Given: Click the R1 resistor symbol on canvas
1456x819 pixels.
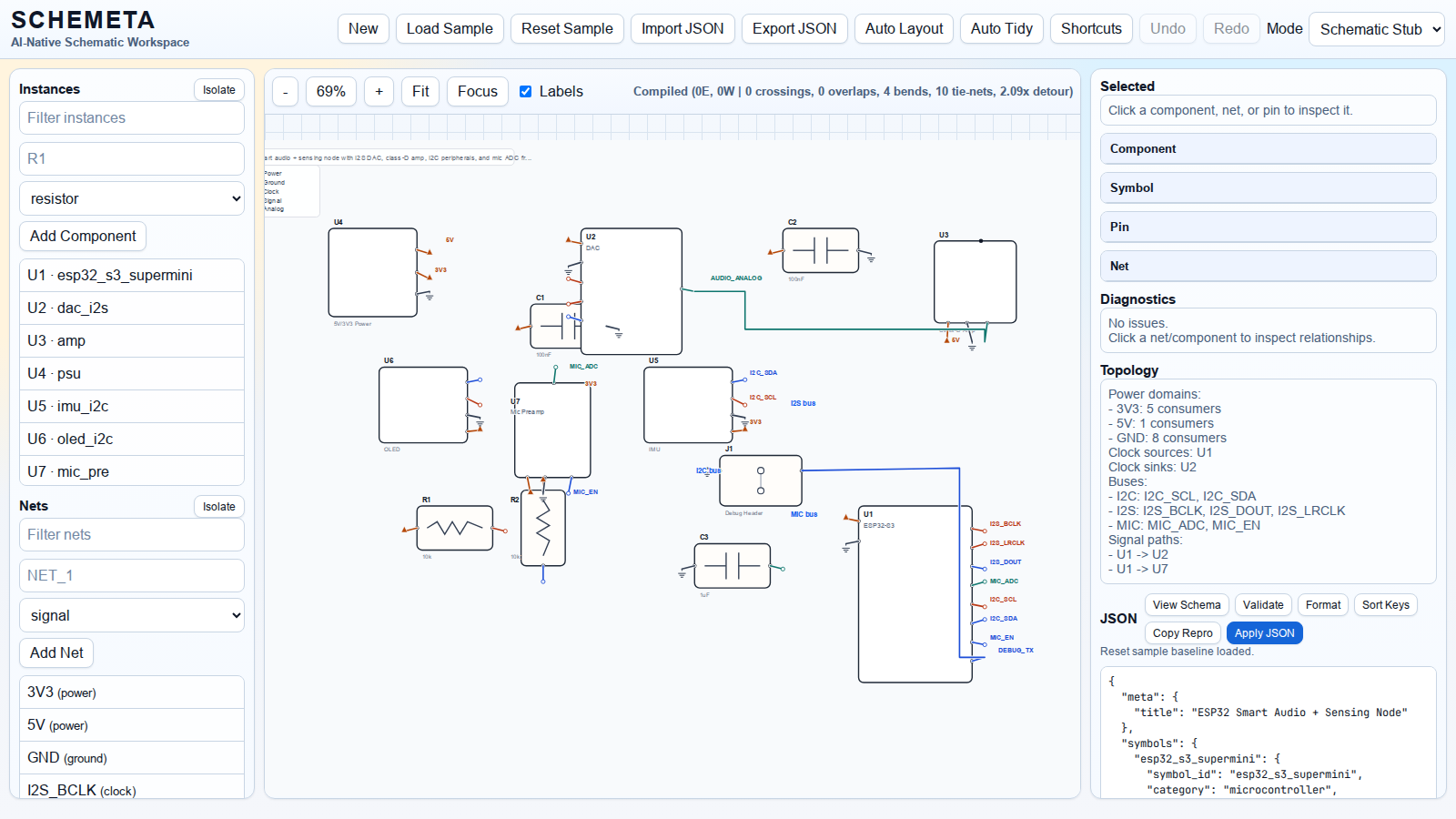Looking at the screenshot, I should point(454,528).
